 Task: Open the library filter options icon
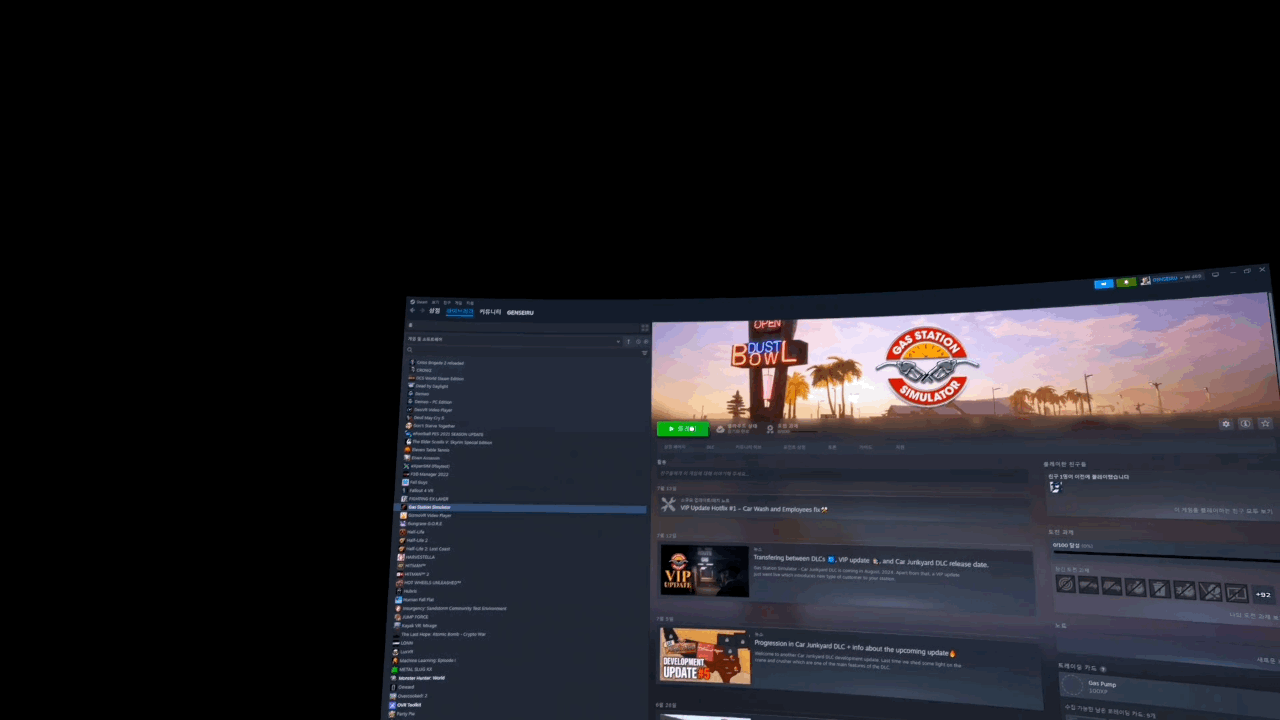[645, 352]
